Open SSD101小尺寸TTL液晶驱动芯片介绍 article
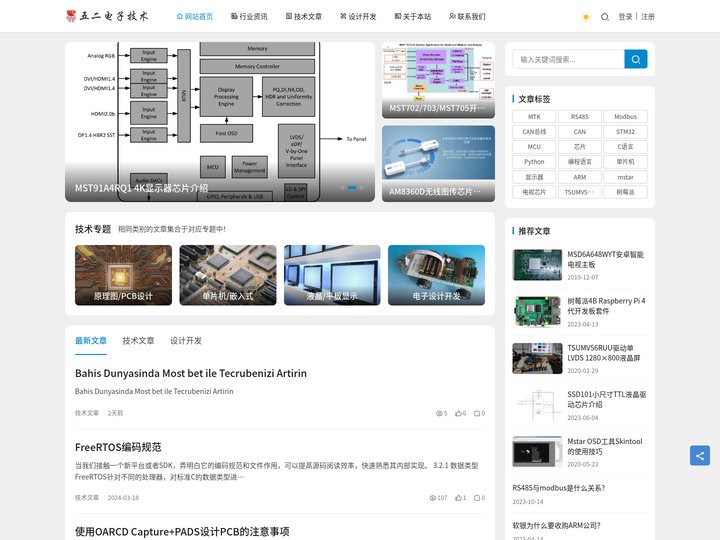The image size is (720, 540). point(607,399)
